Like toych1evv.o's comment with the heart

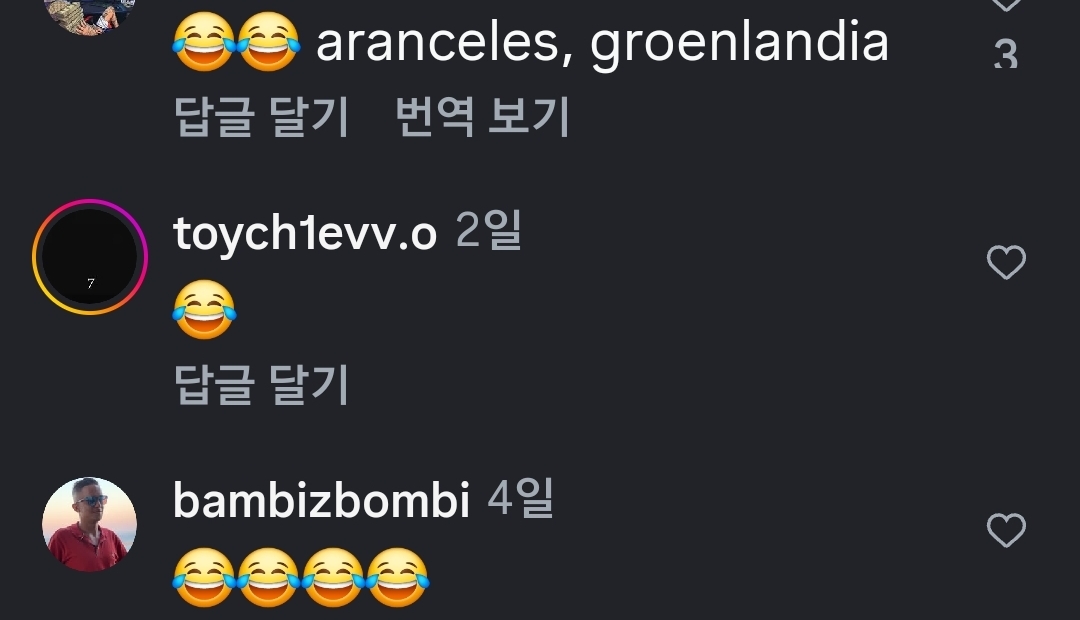coord(1006,262)
